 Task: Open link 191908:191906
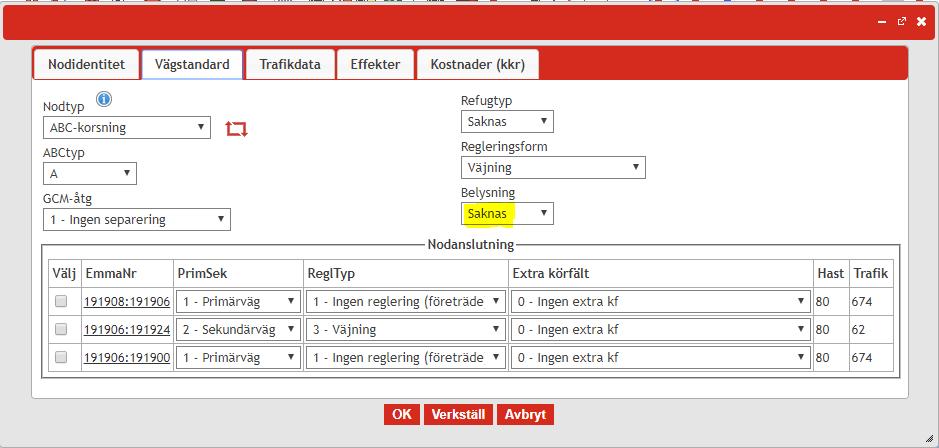click(127, 302)
